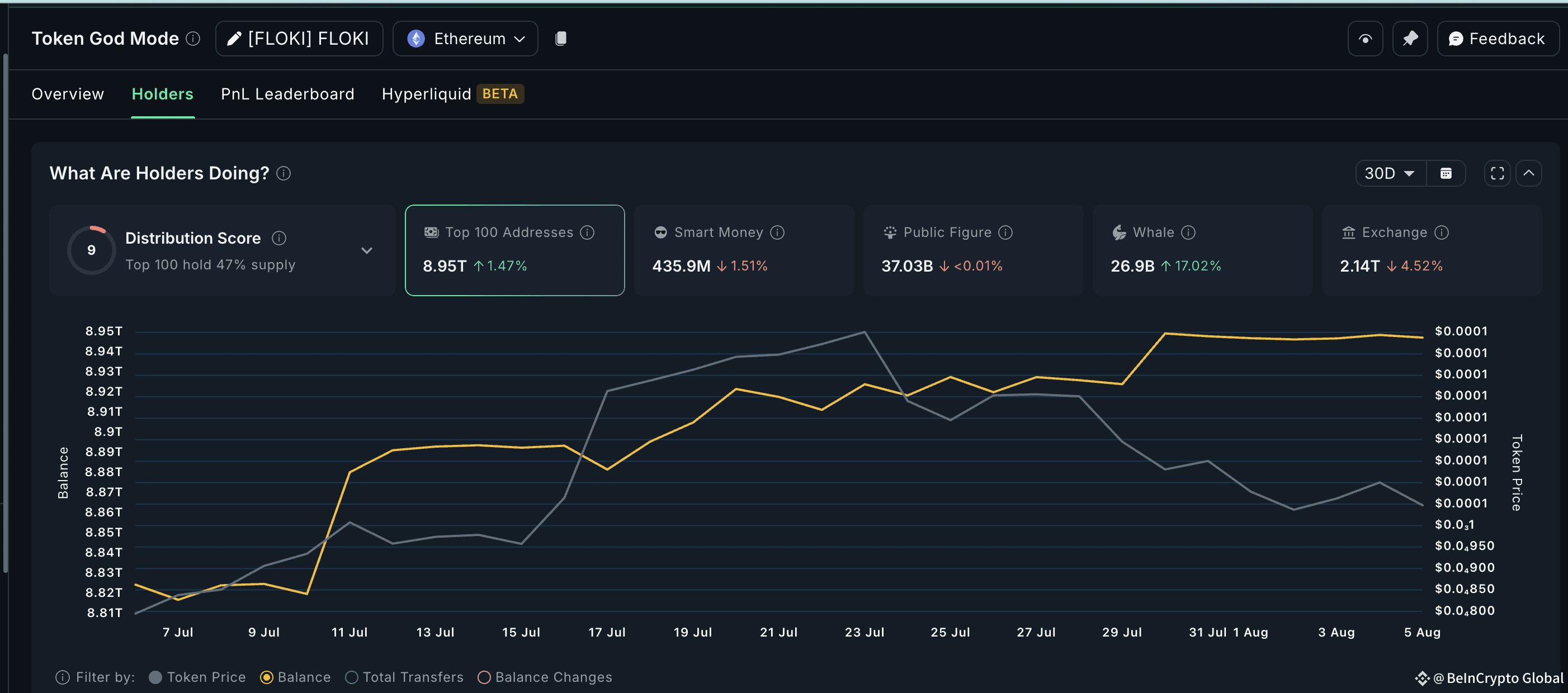Click the Exchange bank icon
The height and width of the screenshot is (693, 1568).
click(1348, 232)
